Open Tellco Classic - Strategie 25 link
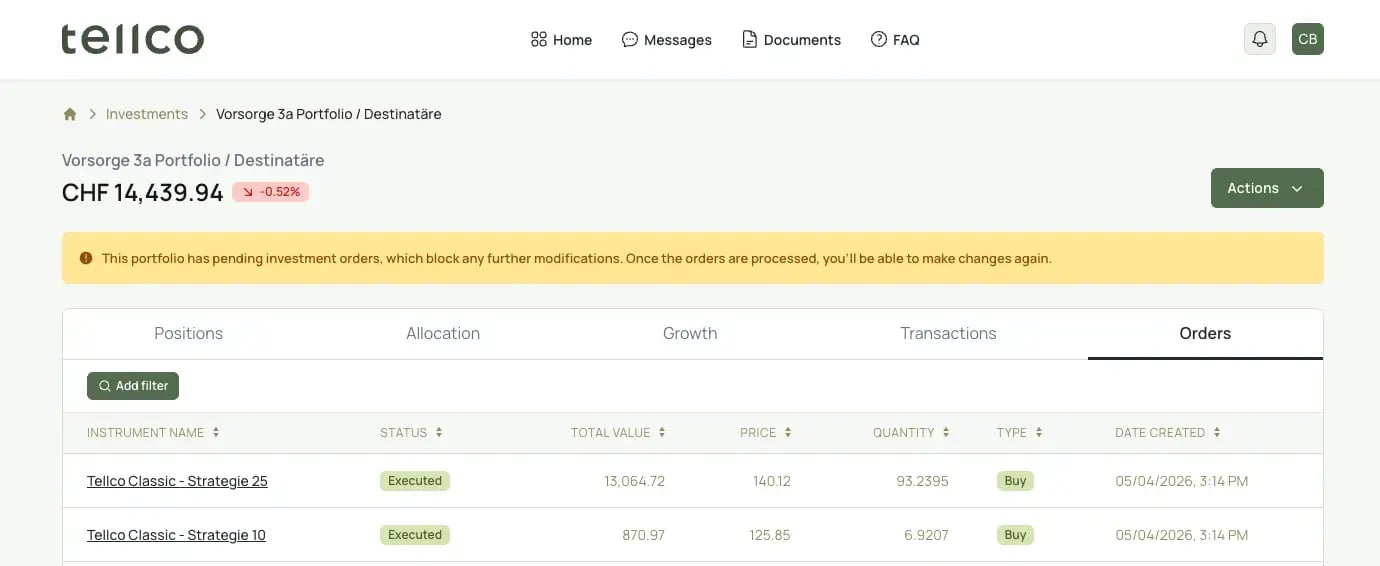 [177, 481]
